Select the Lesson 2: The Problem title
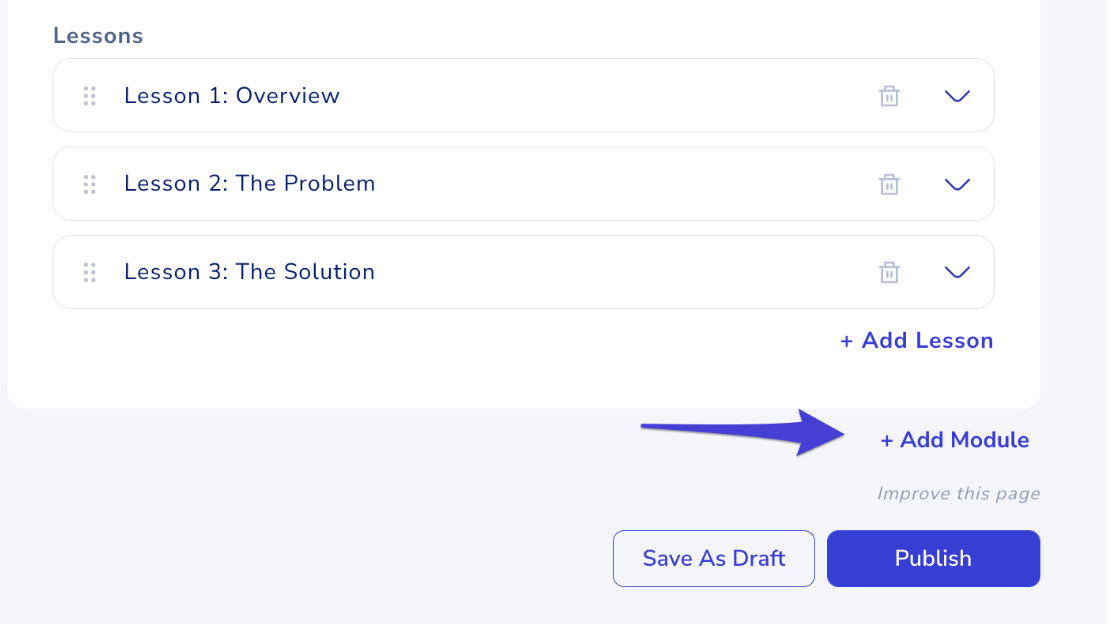Viewport: 1110px width, 624px height. pyautogui.click(x=249, y=183)
